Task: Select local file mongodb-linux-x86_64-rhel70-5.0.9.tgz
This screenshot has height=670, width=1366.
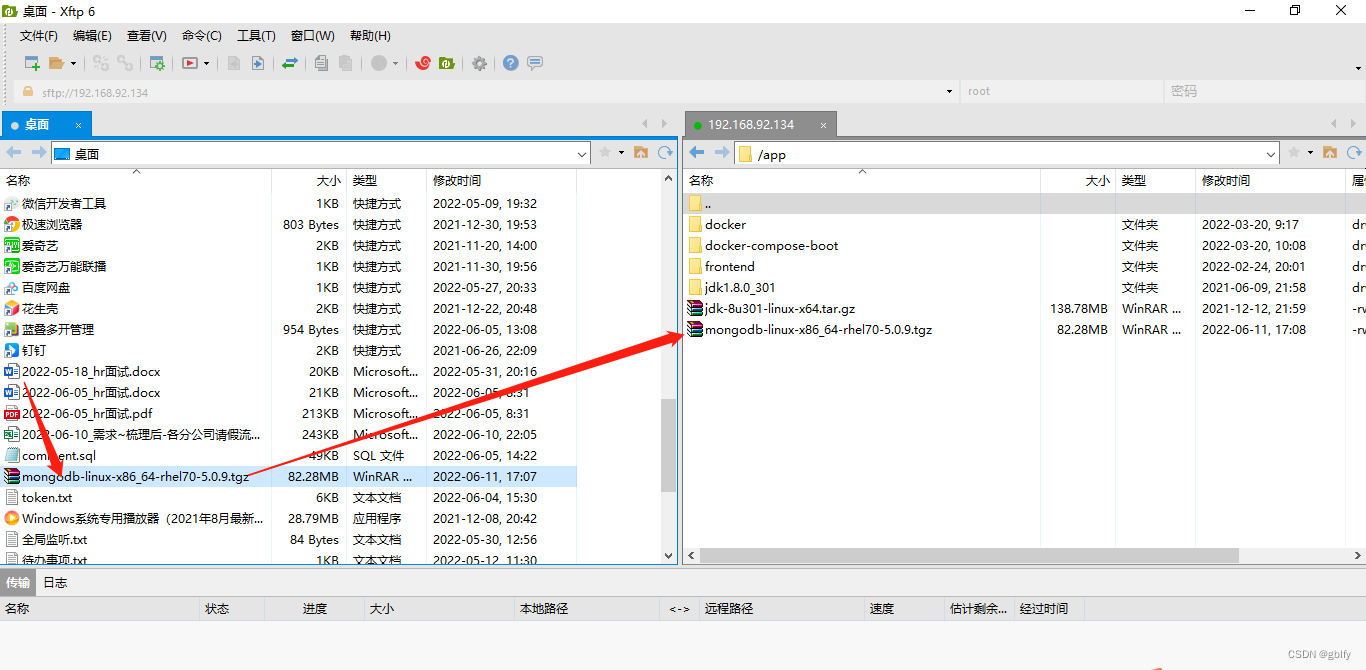Action: coord(288,476)
